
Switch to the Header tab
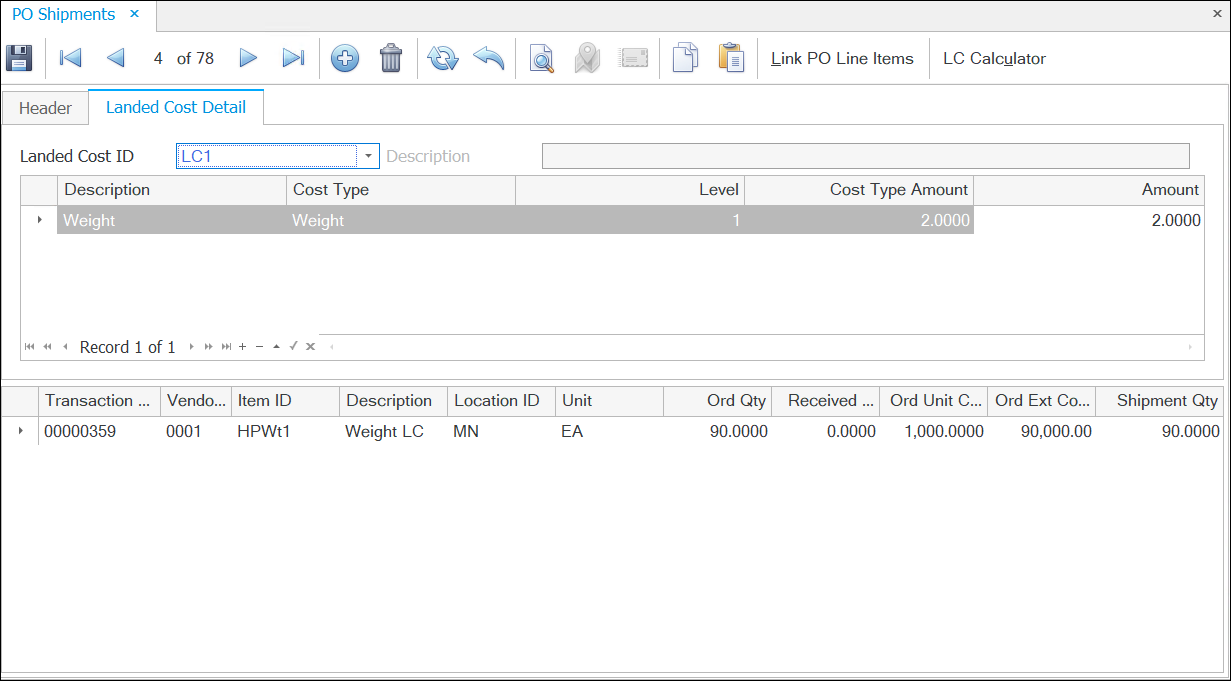point(45,108)
